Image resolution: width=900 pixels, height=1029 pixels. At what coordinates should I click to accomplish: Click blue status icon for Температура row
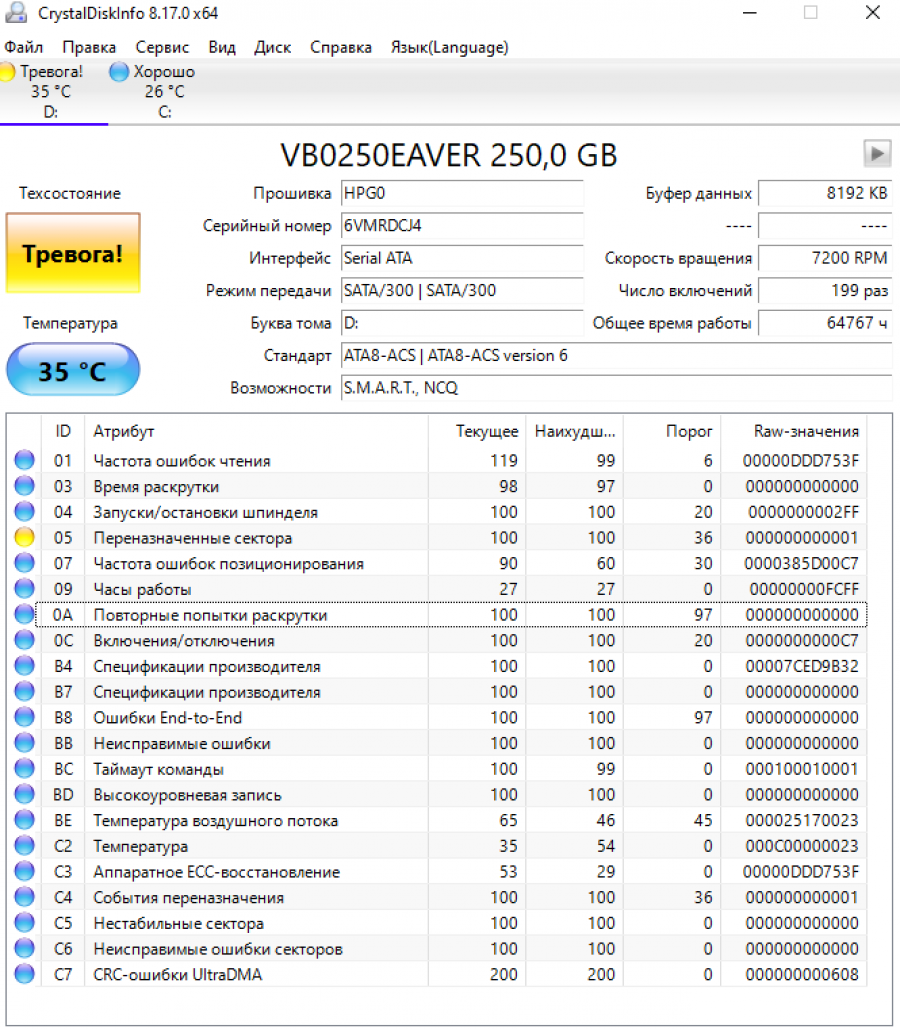coord(24,846)
